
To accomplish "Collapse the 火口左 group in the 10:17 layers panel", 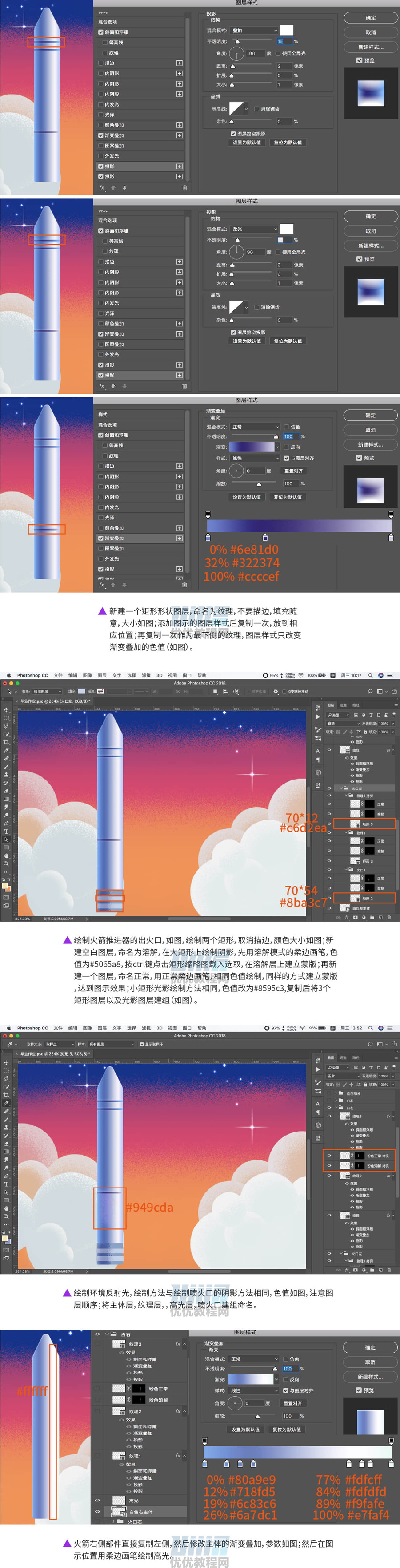I will coord(341,788).
